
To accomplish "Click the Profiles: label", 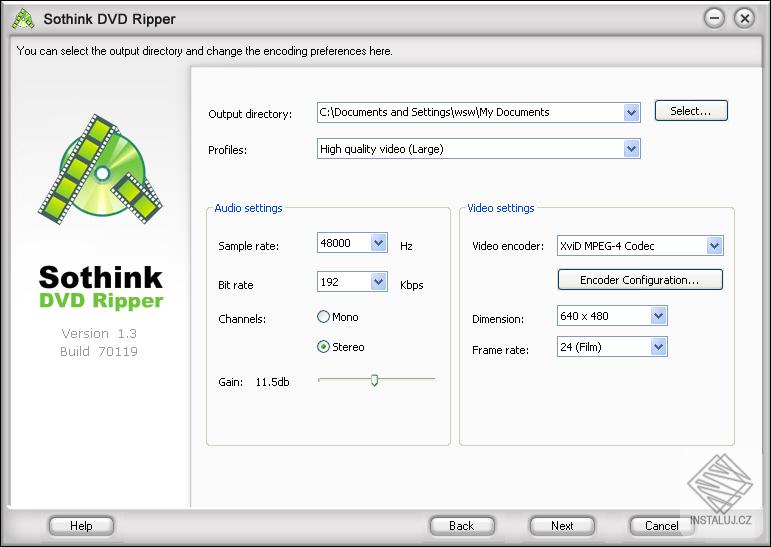I will [227, 150].
